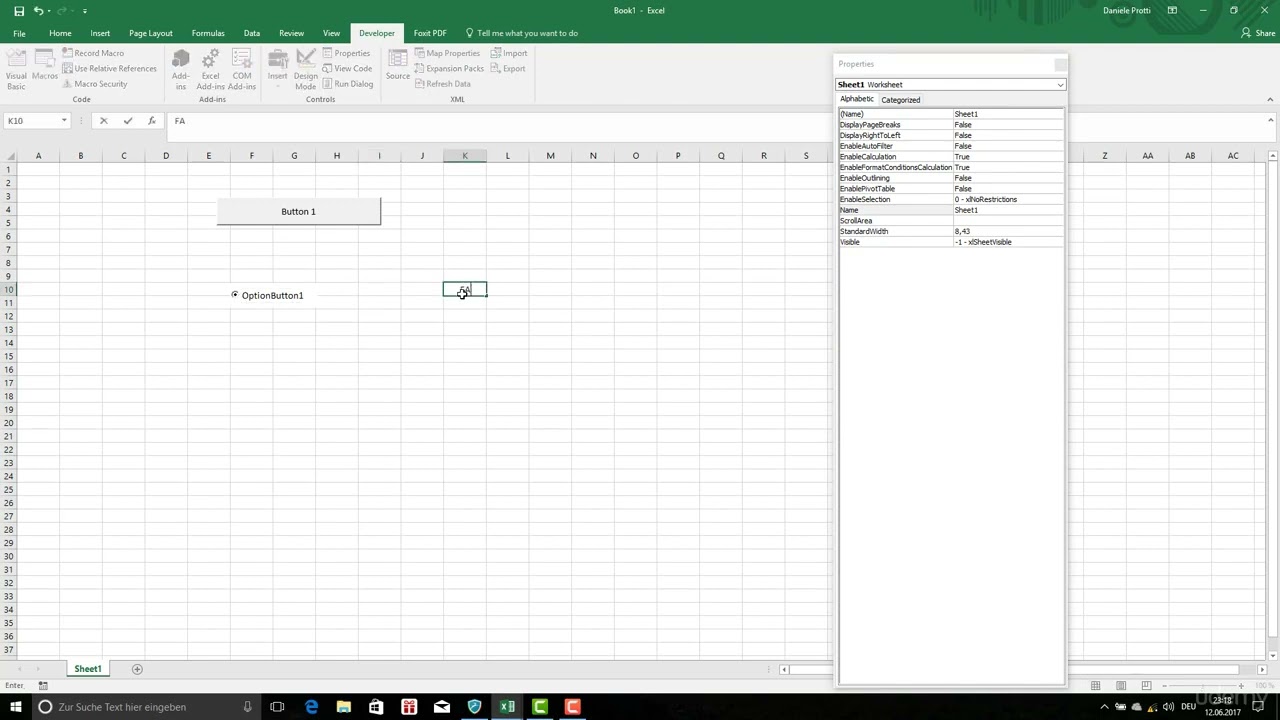Open Excel Add-ins manager
The width and height of the screenshot is (1280, 720).
click(210, 67)
